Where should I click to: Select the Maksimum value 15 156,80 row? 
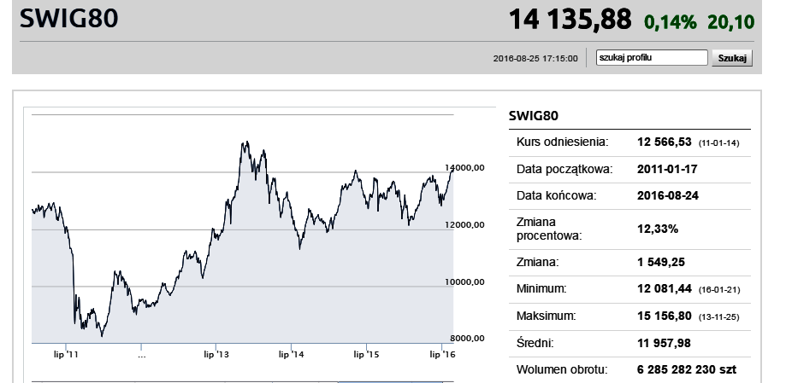[630, 316]
